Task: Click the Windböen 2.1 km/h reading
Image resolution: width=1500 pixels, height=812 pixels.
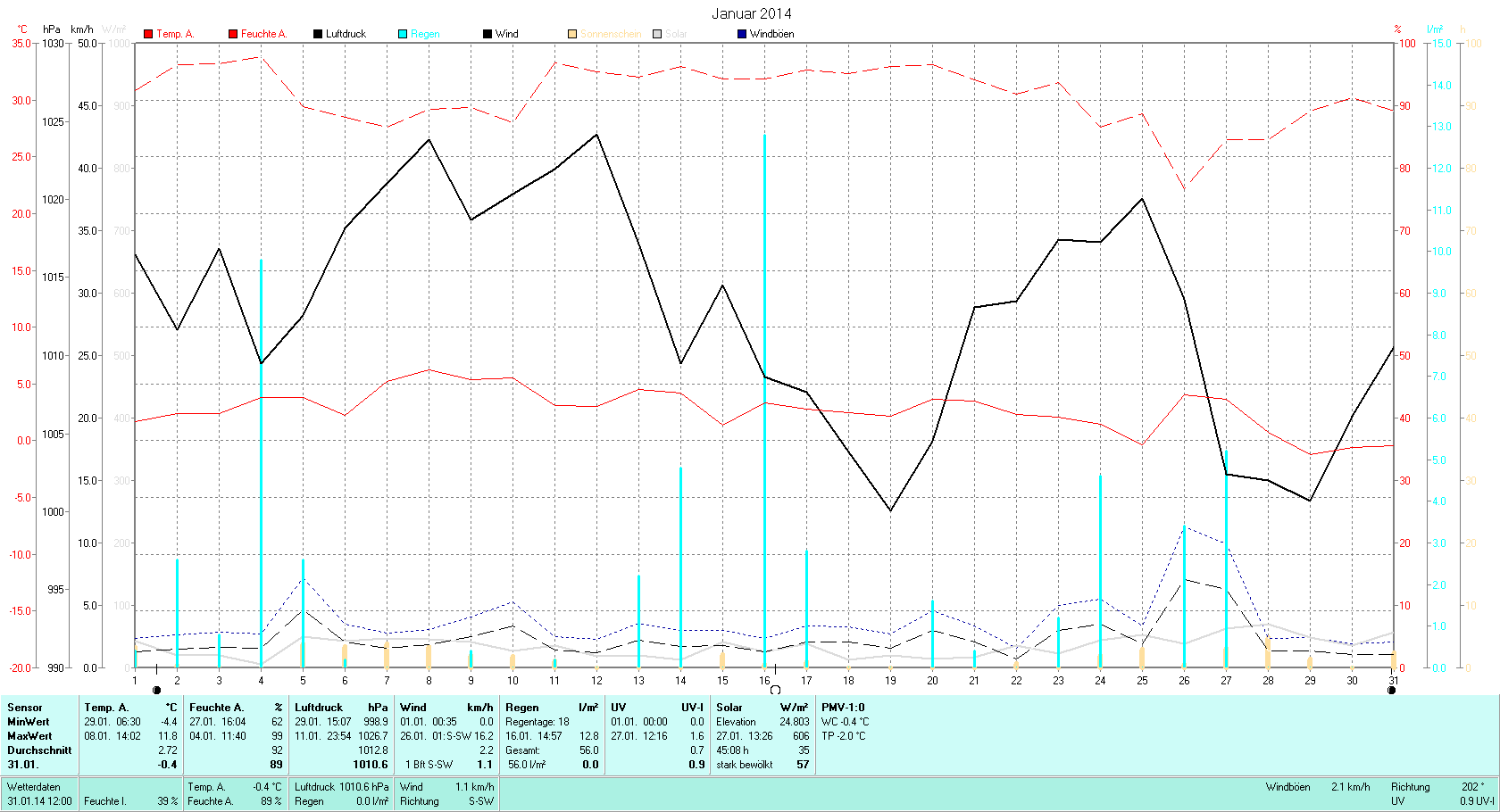Action: point(1318,787)
